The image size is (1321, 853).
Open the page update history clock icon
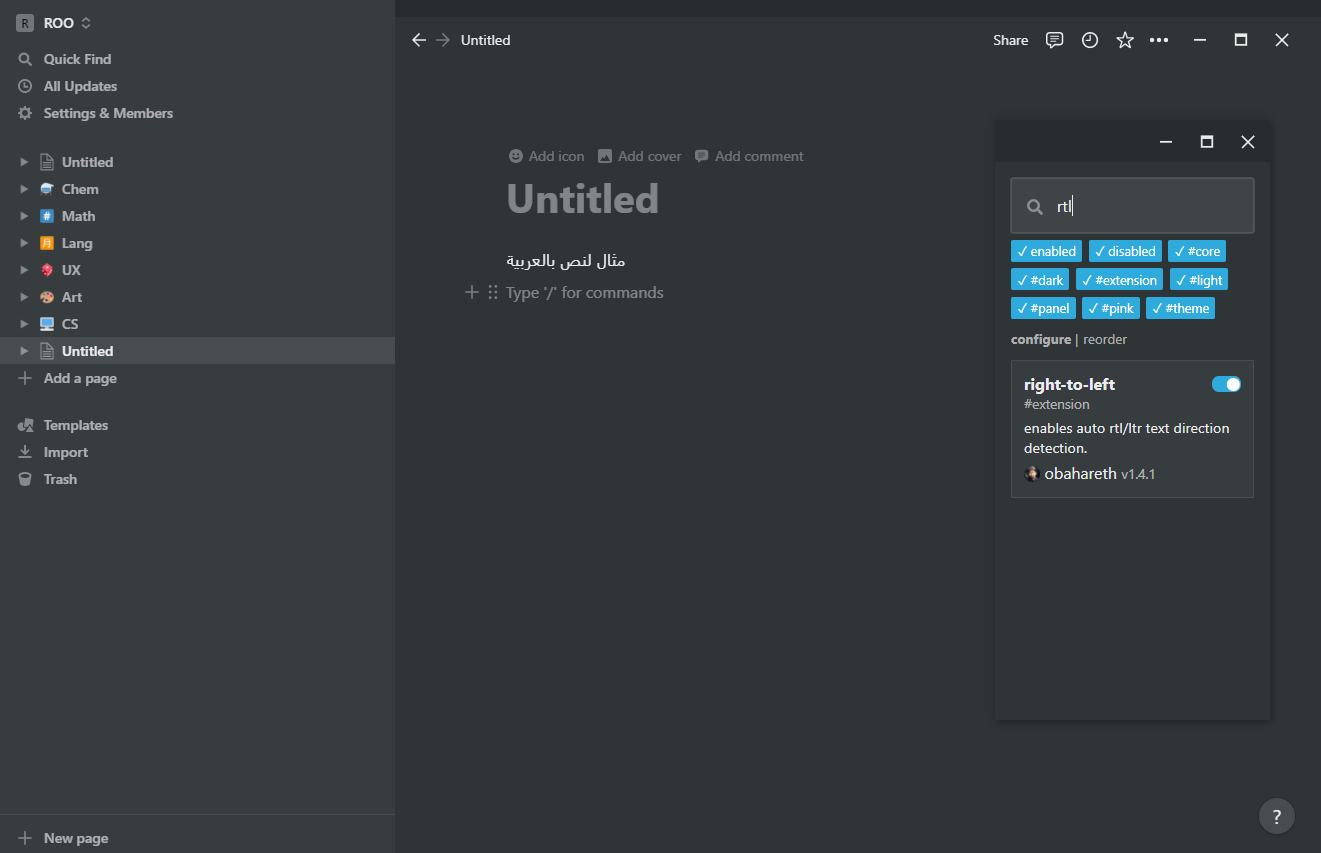tap(1089, 40)
